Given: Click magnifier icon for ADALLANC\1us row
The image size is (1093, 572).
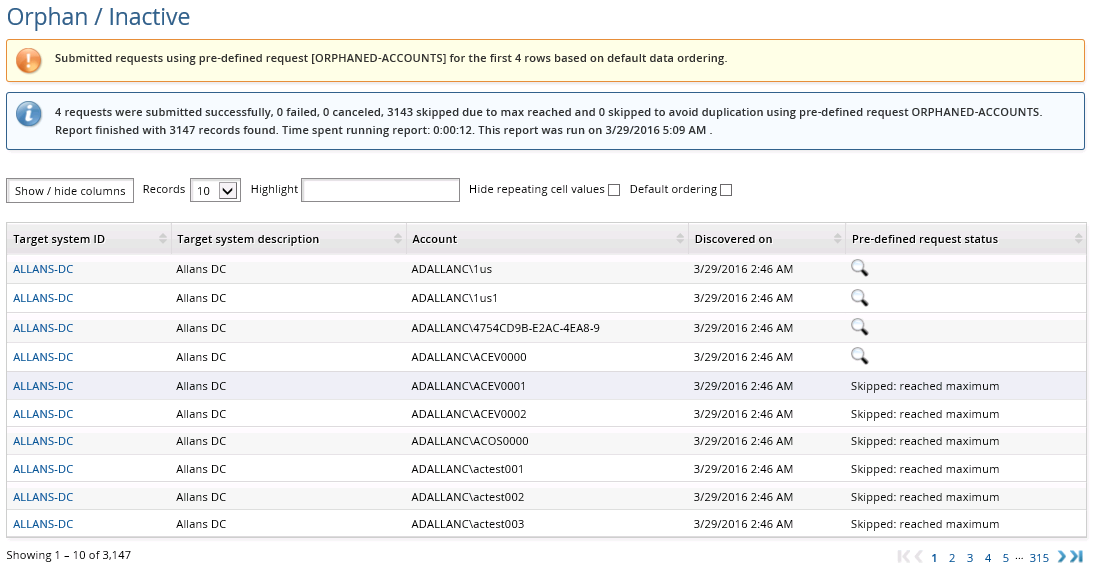Looking at the screenshot, I should [x=859, y=268].
